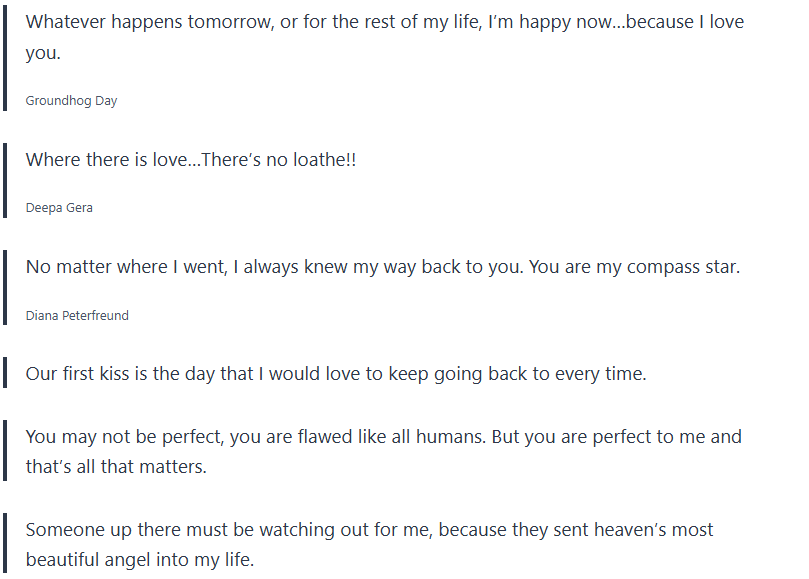Click the "Groundhog Day" attribution text
Screen dimensions: 809x579
71,101
